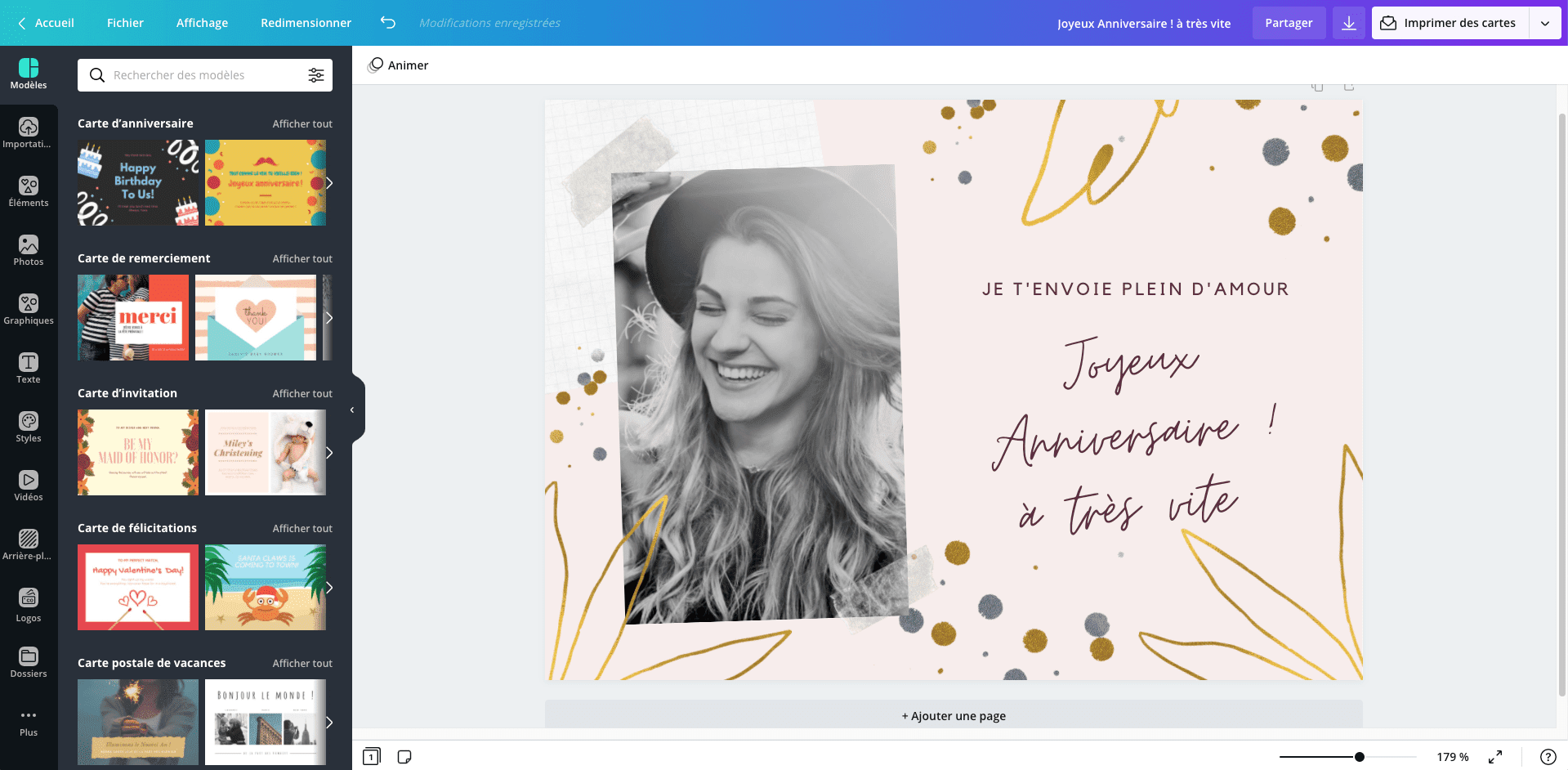
Task: Open the Redimensionner dropdown
Action: pos(306,23)
